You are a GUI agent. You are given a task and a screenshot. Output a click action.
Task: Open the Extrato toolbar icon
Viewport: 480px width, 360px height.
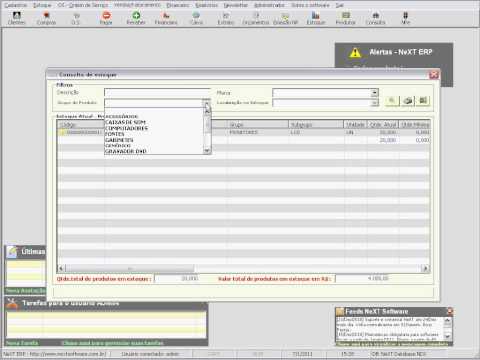point(226,18)
